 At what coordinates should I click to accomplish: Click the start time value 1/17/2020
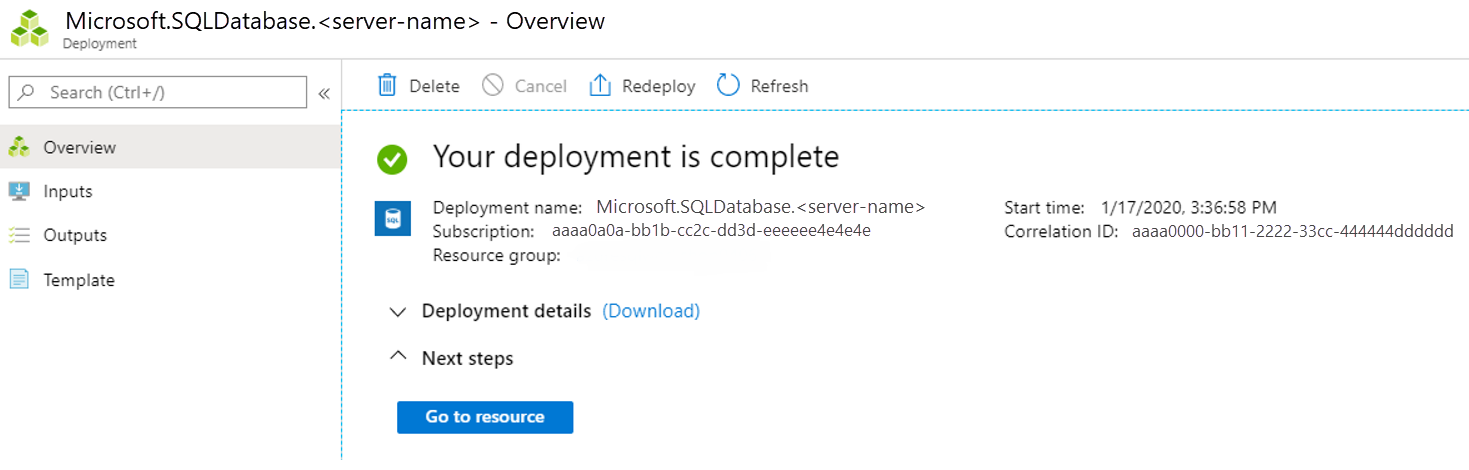(1189, 208)
